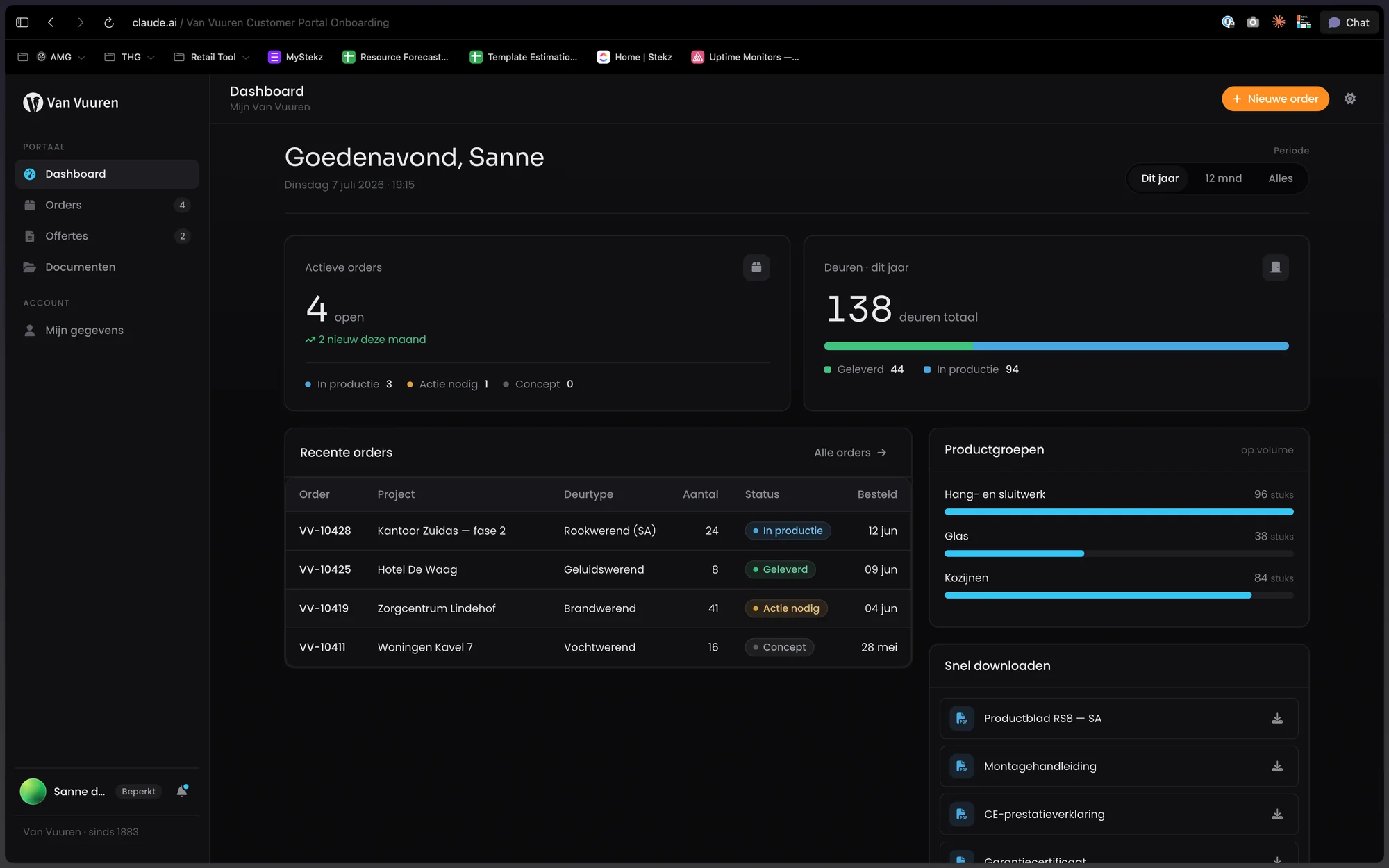Click the Zorgcentrum Lindehof project name
Screen dimensions: 1389x868
pyautogui.click(x=436, y=608)
